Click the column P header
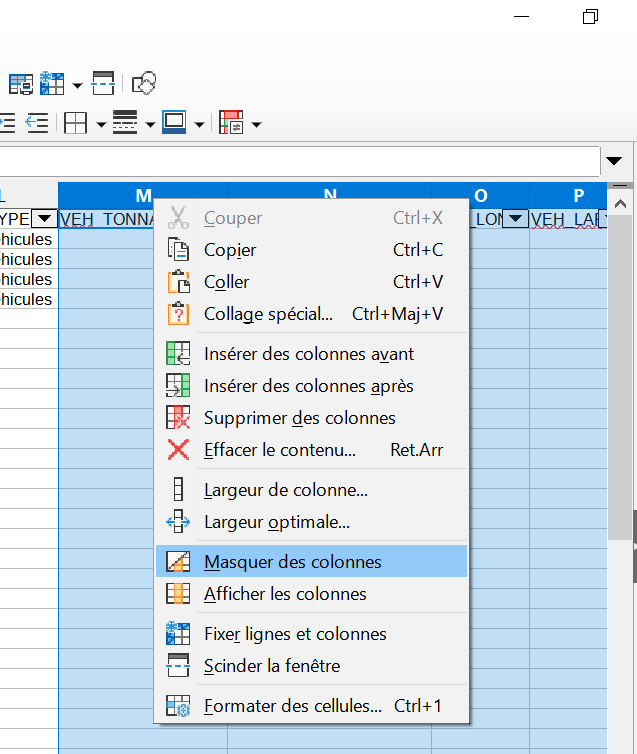This screenshot has height=754, width=637. point(578,195)
